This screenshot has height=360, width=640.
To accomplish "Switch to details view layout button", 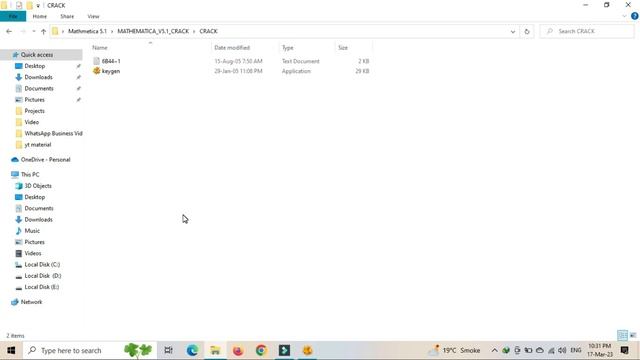I will pos(622,336).
